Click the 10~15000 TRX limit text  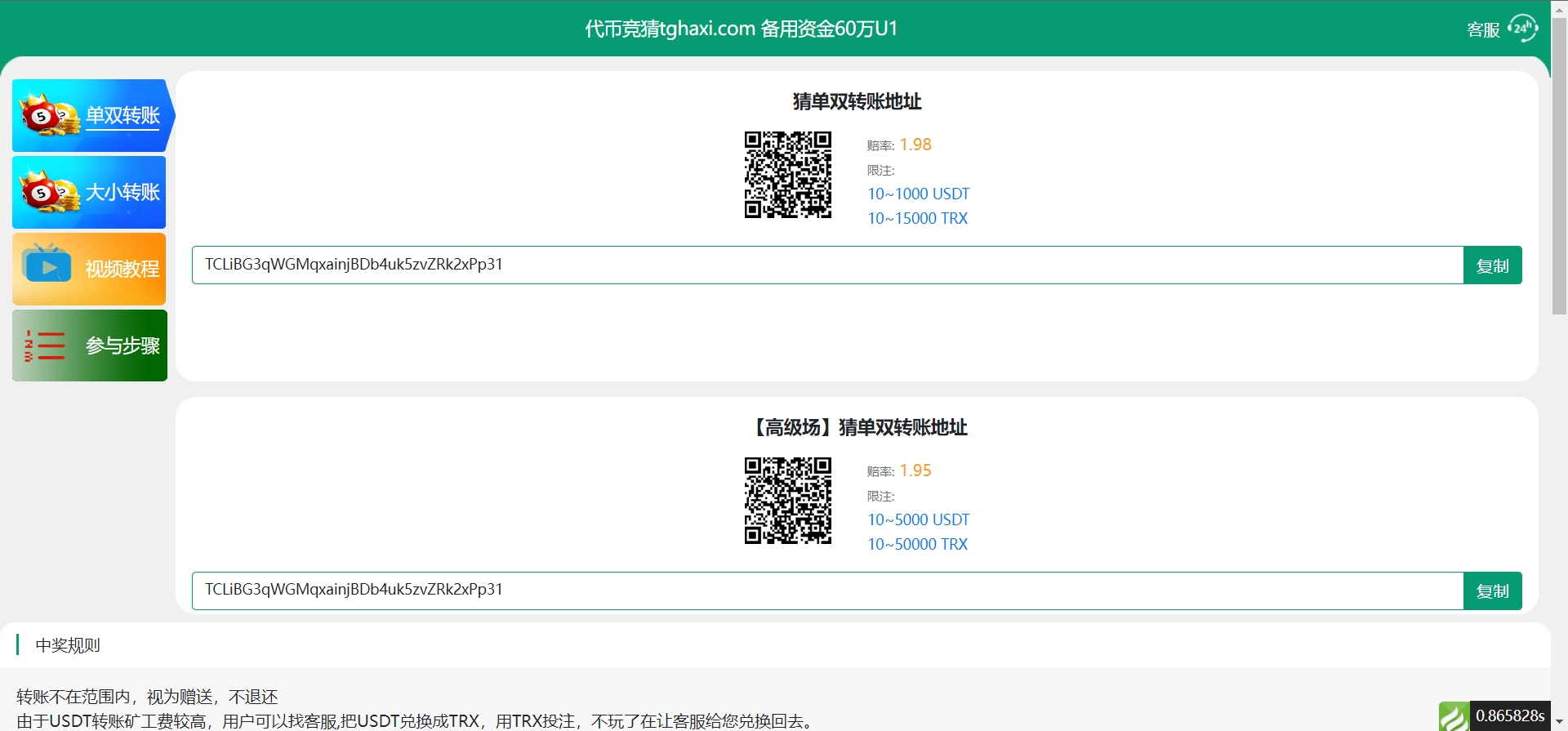(918, 219)
